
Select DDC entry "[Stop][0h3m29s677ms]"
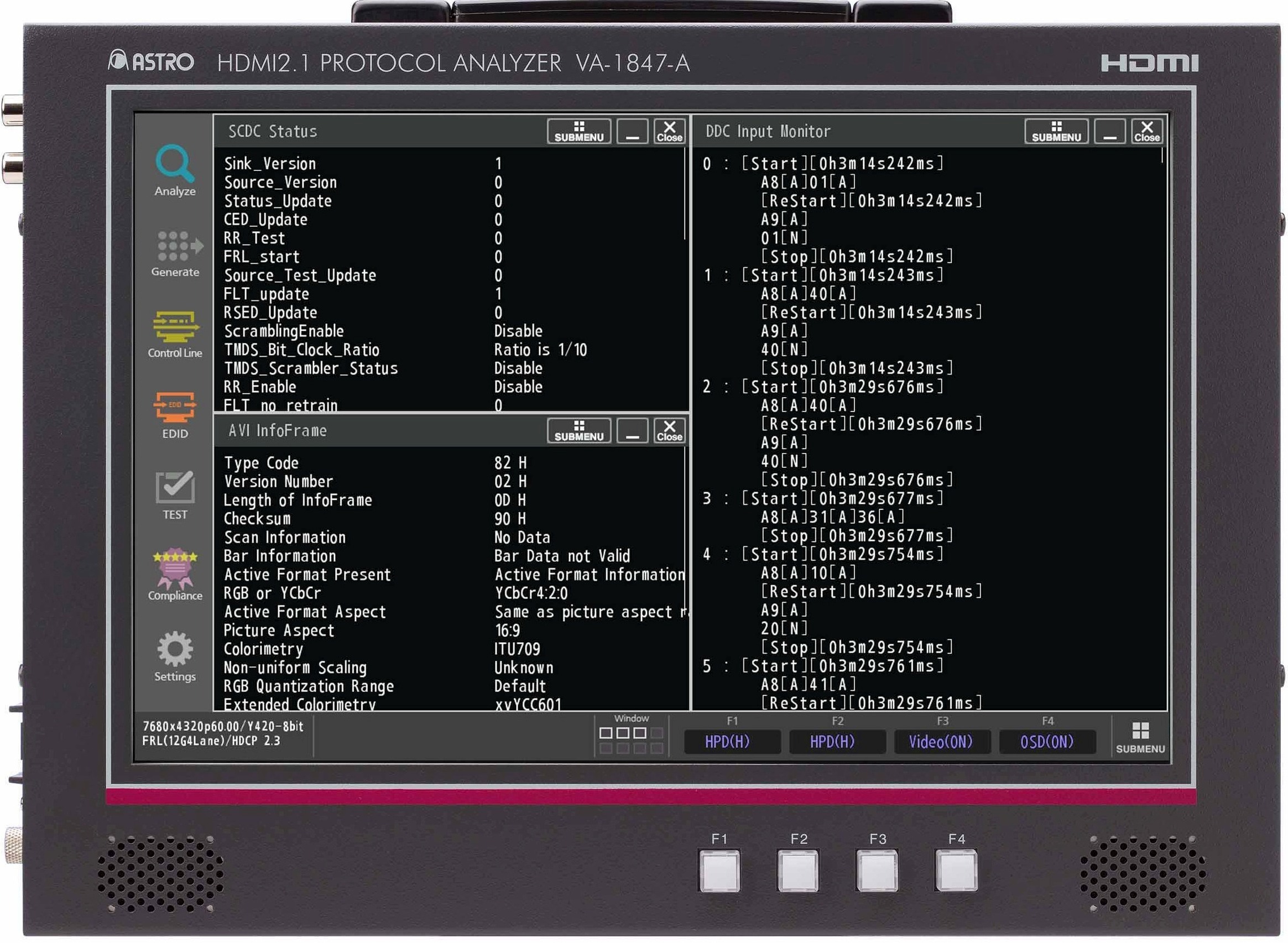(x=857, y=536)
